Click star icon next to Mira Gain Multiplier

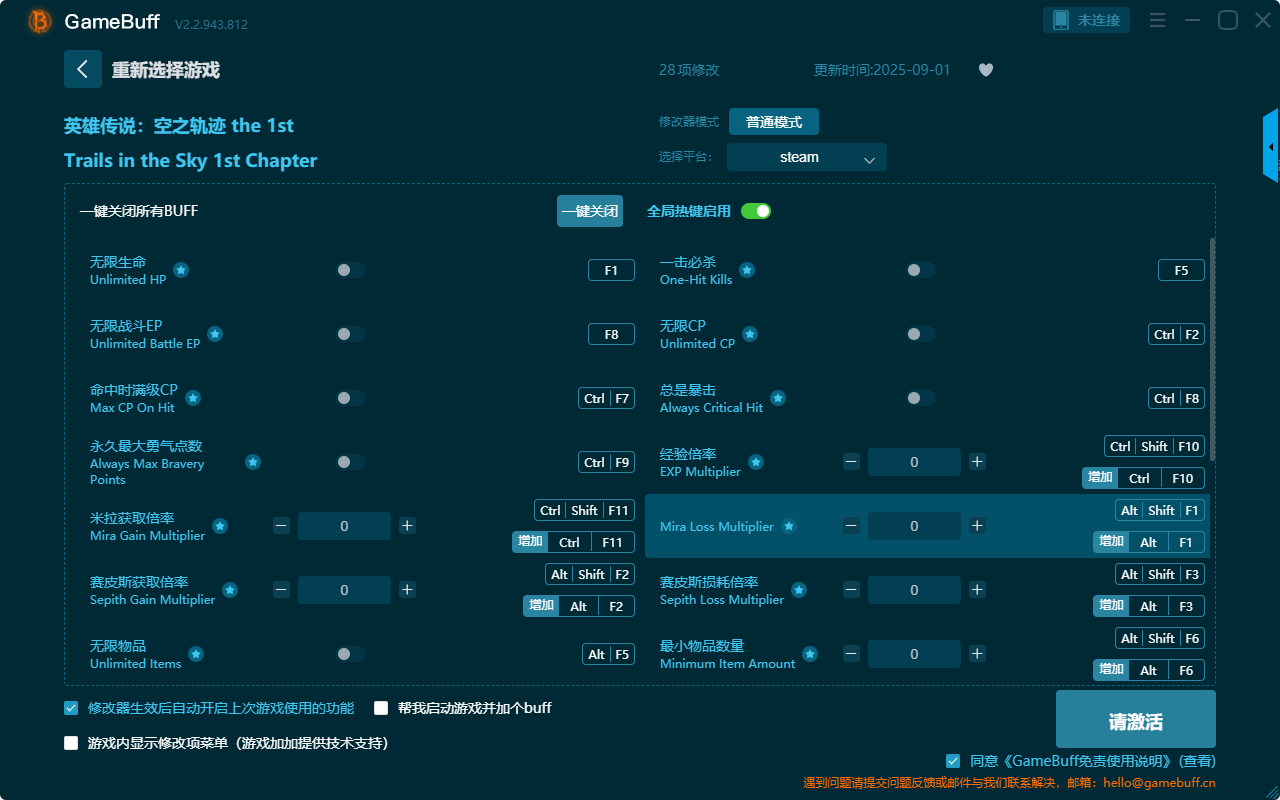click(220, 526)
